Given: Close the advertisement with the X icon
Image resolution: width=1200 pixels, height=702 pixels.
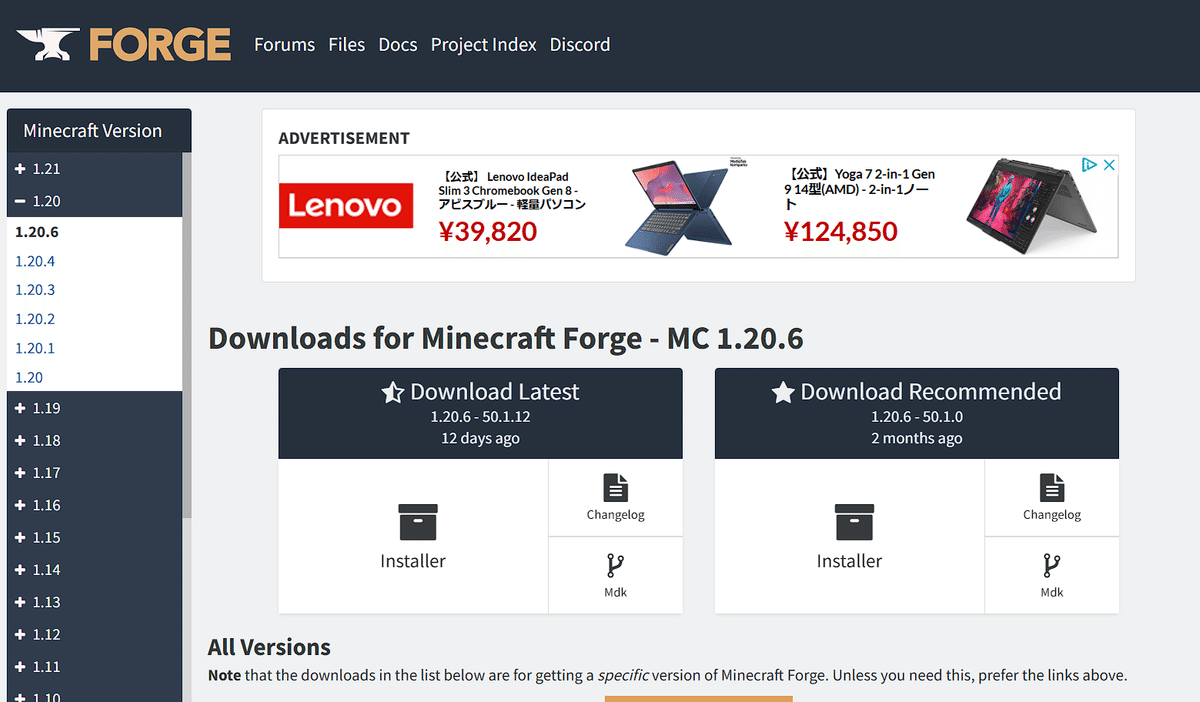Looking at the screenshot, I should [1109, 165].
